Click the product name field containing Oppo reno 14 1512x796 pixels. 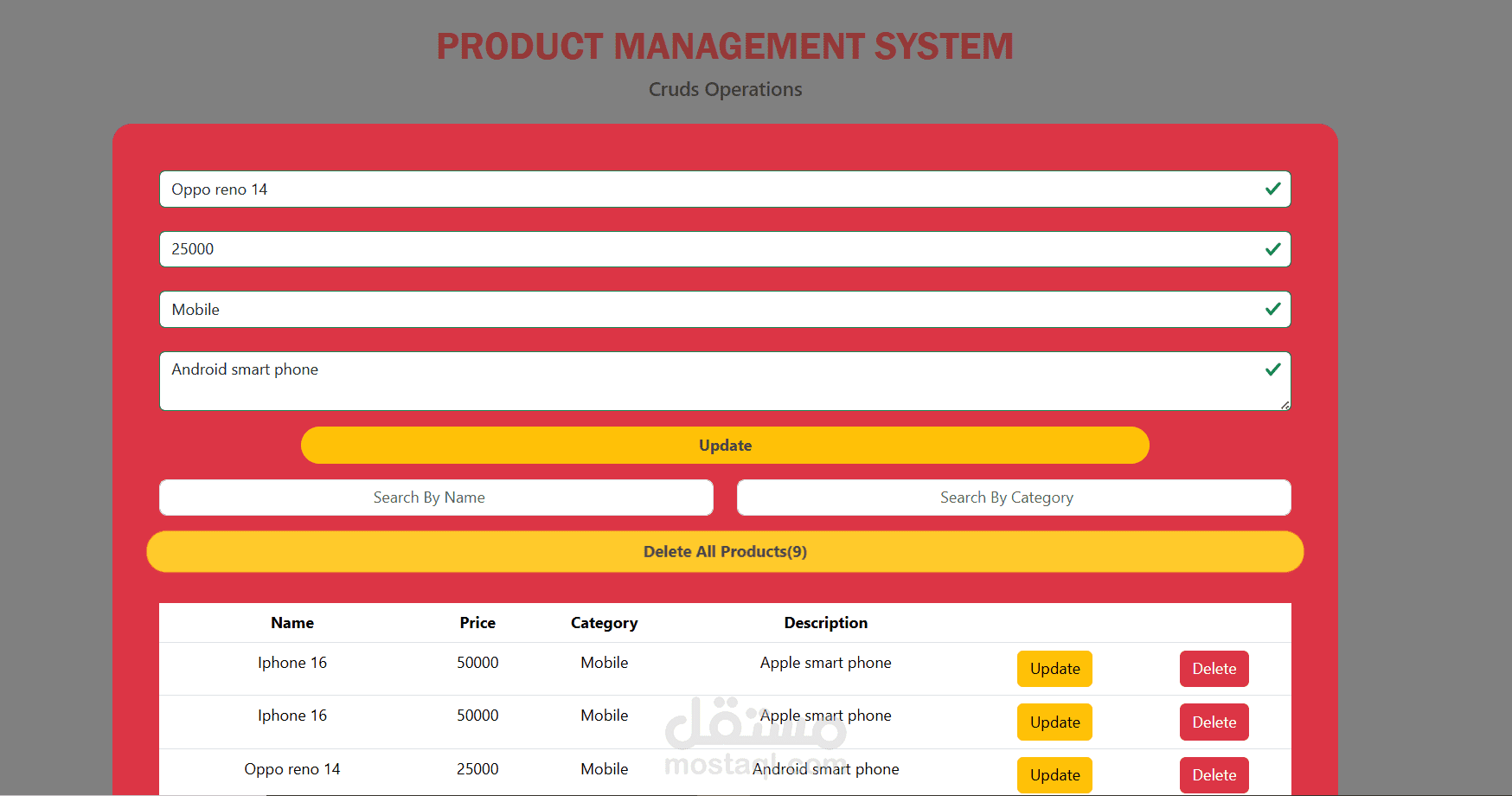click(x=725, y=189)
